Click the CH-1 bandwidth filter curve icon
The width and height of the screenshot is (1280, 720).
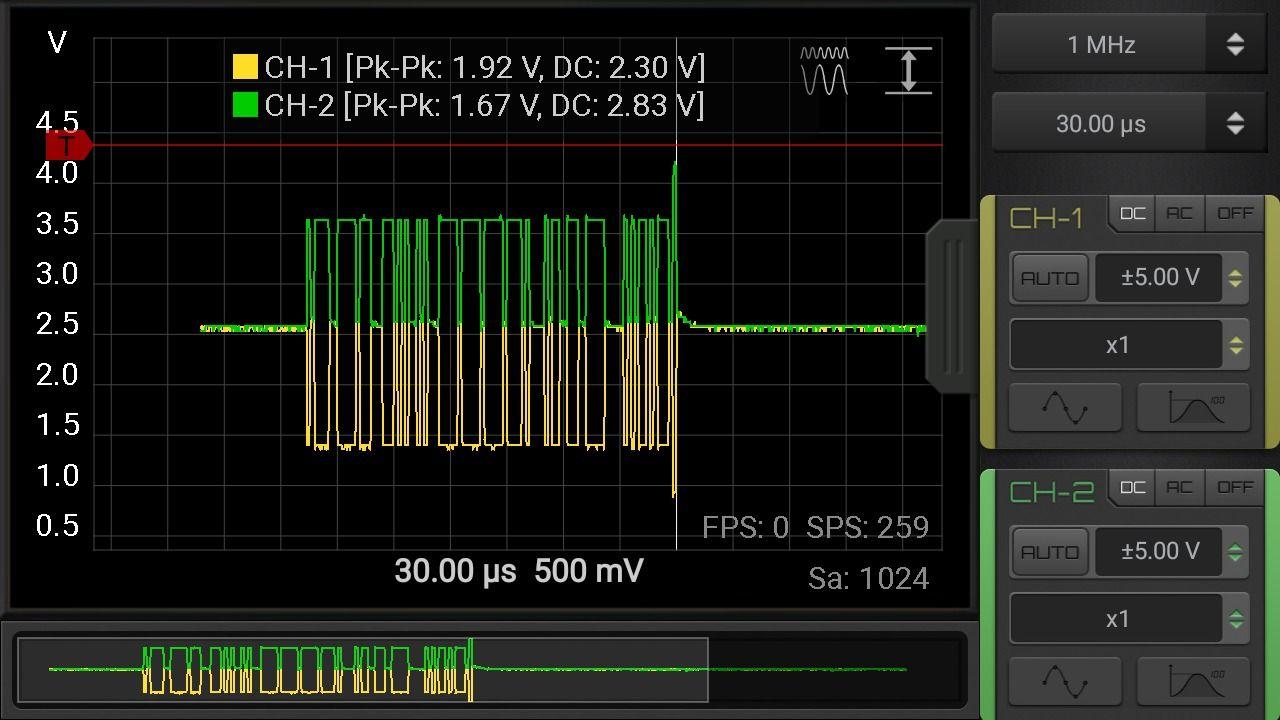click(x=1194, y=407)
